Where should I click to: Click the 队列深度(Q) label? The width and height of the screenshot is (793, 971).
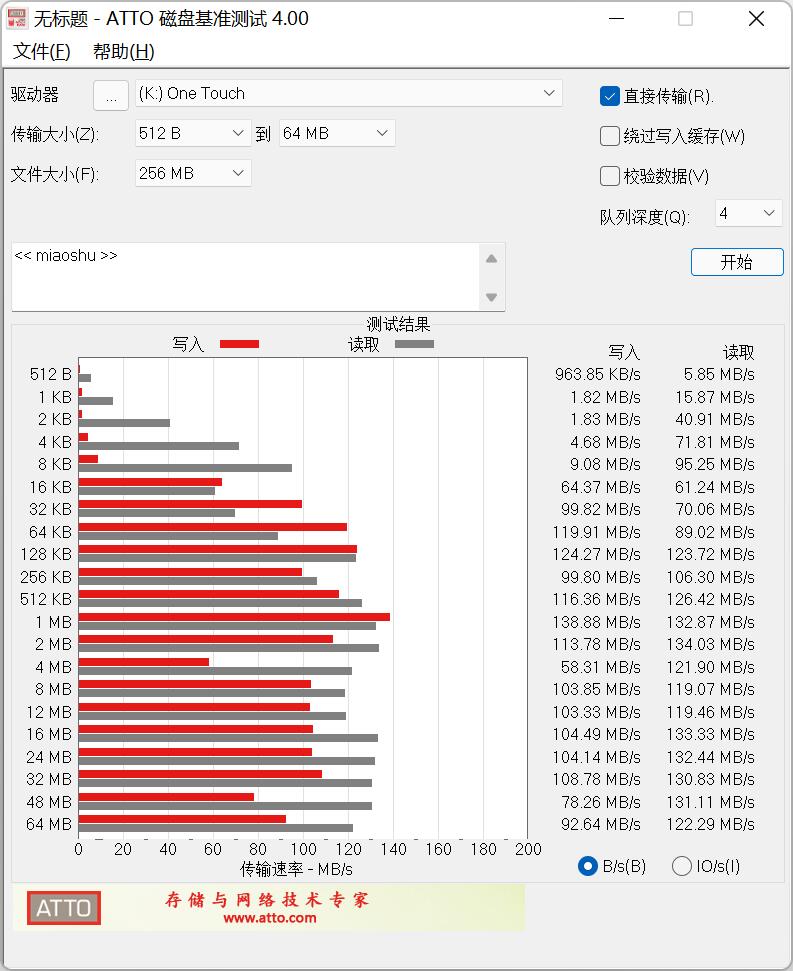644,217
